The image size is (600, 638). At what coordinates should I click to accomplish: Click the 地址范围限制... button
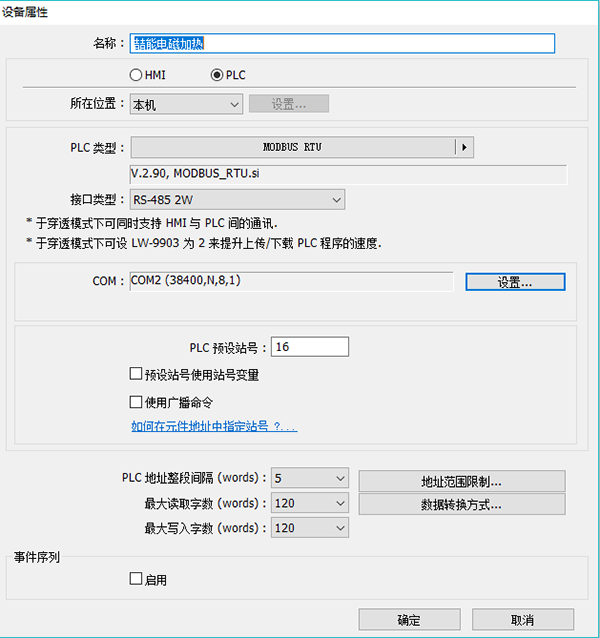click(x=461, y=481)
